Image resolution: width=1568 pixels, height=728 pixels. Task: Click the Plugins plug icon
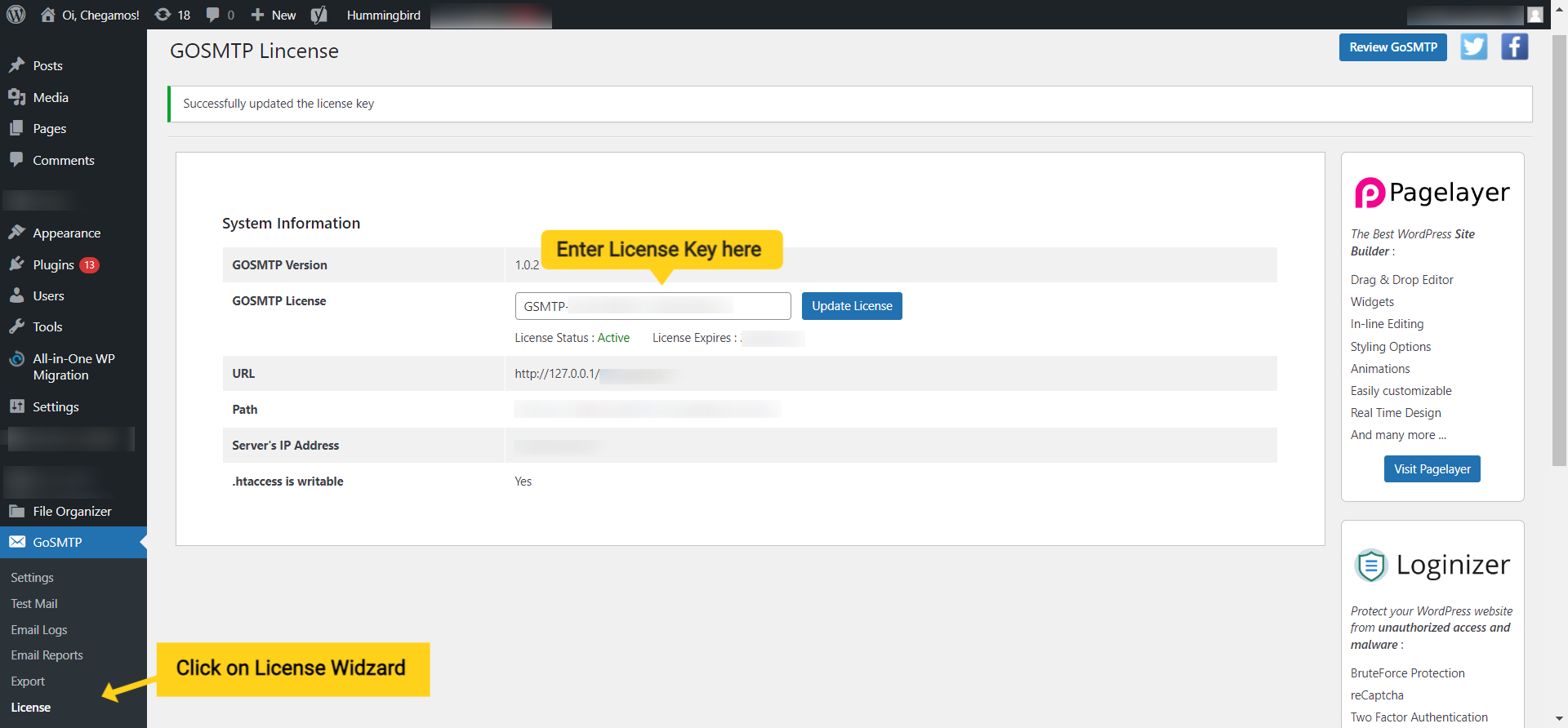[x=16, y=264]
